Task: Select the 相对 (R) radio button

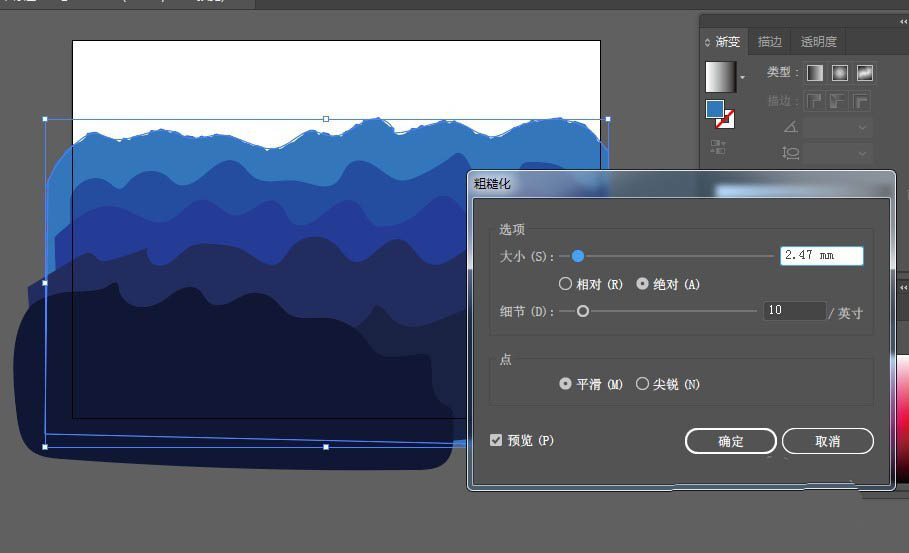Action: (565, 283)
